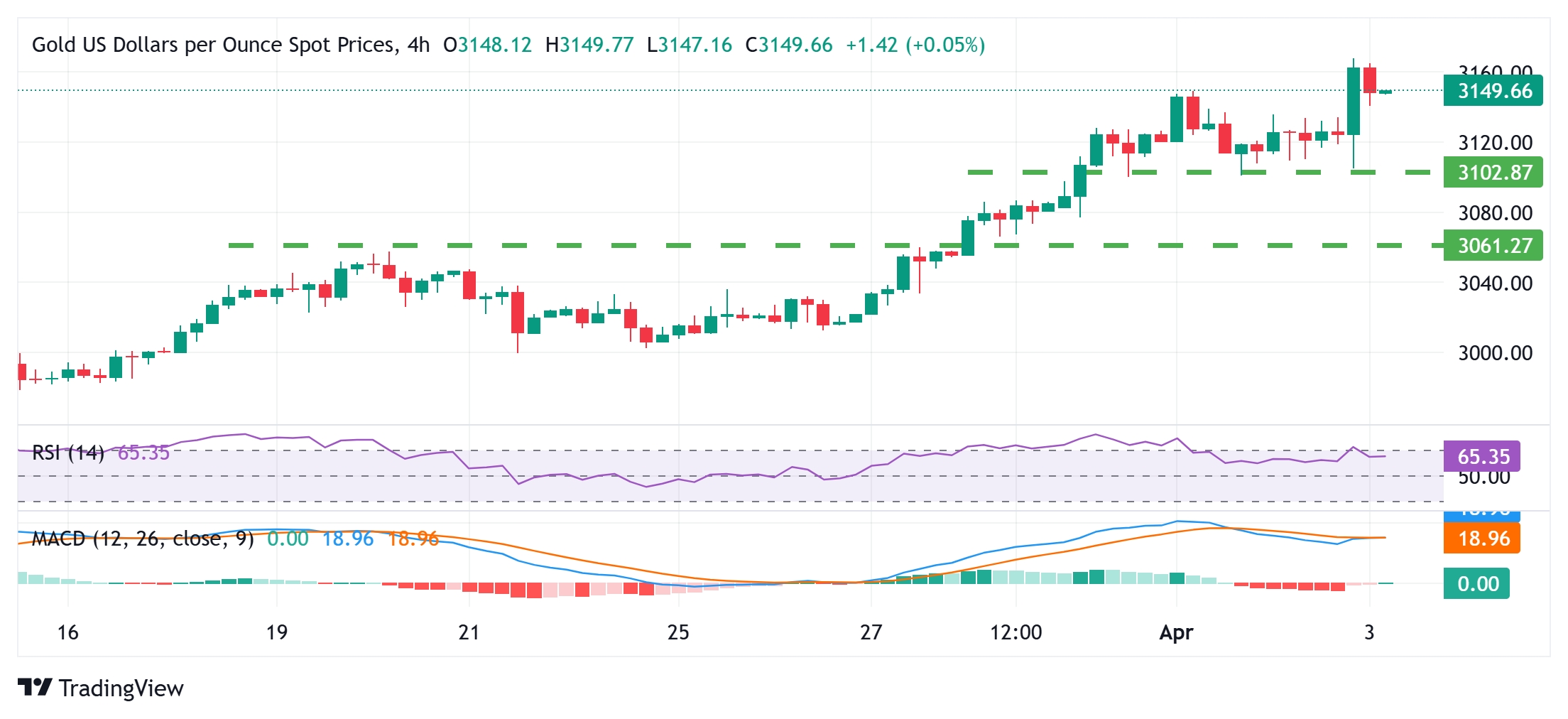Click the current price tag 3149.66
Viewport: 1568px width, 719px height.
pyautogui.click(x=1493, y=91)
